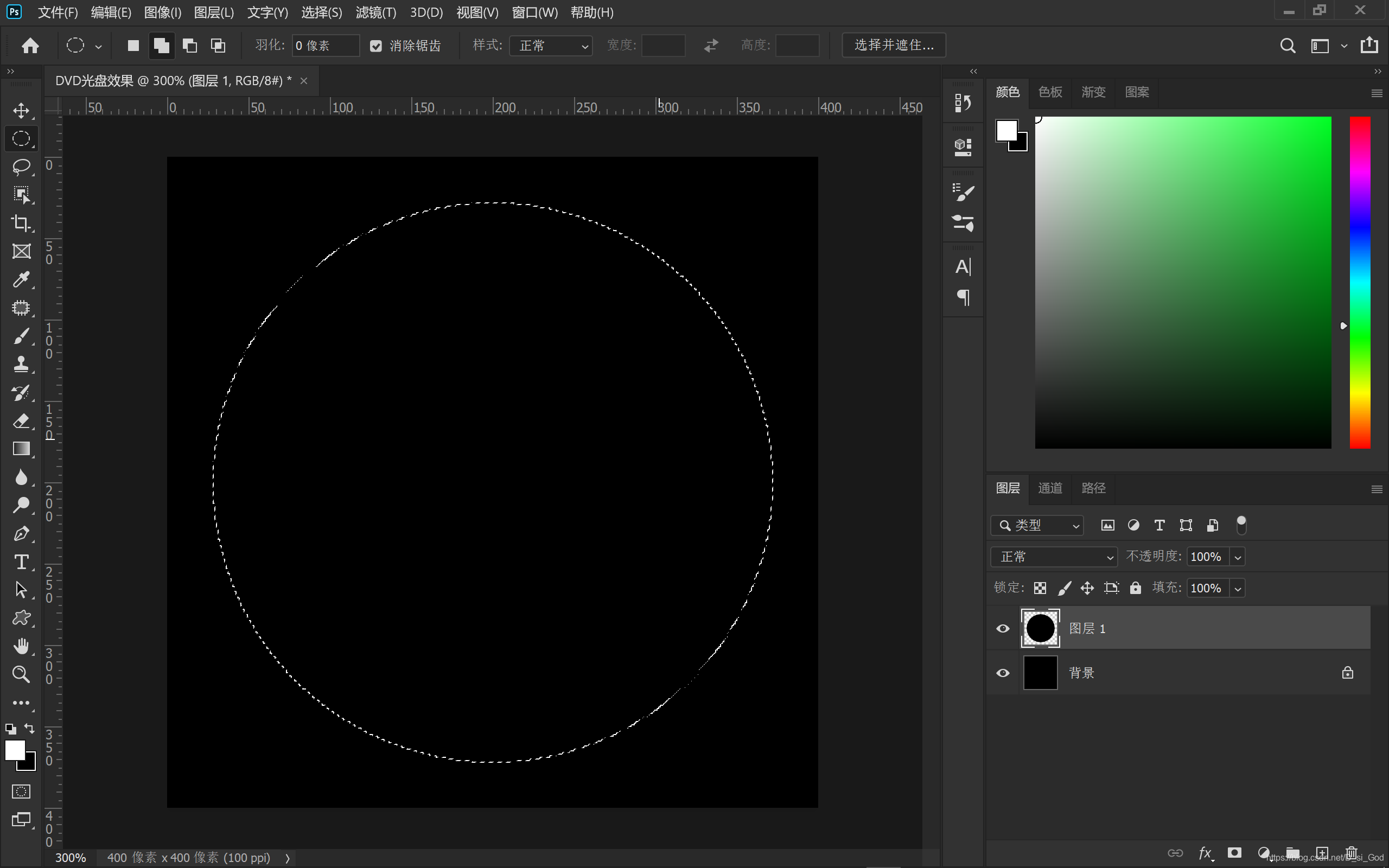Open the marquee tool preset dropdown

(x=99, y=47)
